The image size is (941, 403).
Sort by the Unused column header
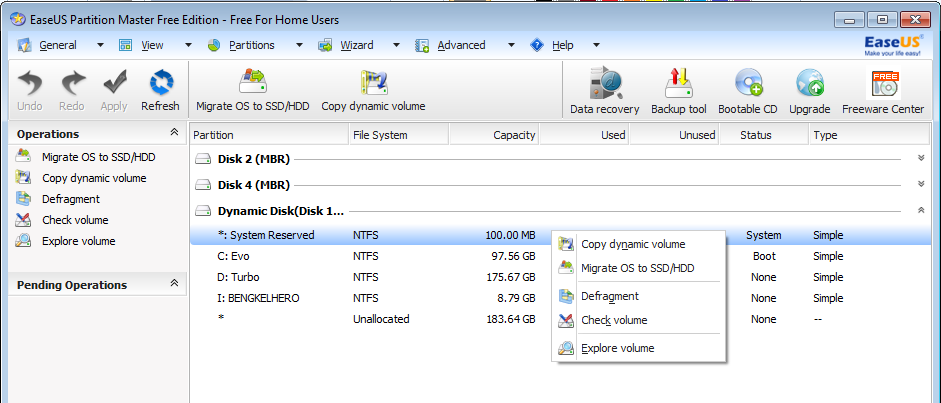[x=674, y=135]
